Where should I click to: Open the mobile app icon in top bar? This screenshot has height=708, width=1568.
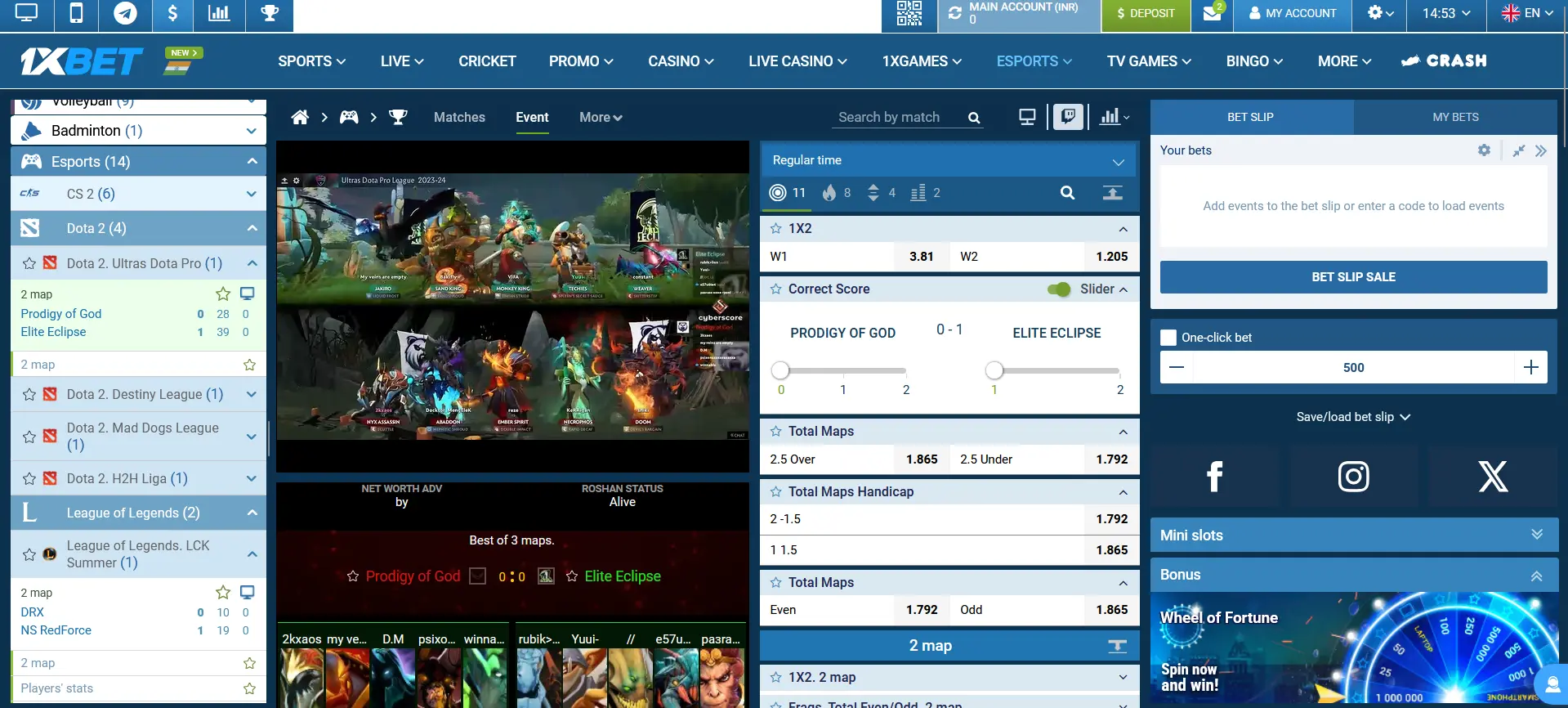click(x=76, y=13)
